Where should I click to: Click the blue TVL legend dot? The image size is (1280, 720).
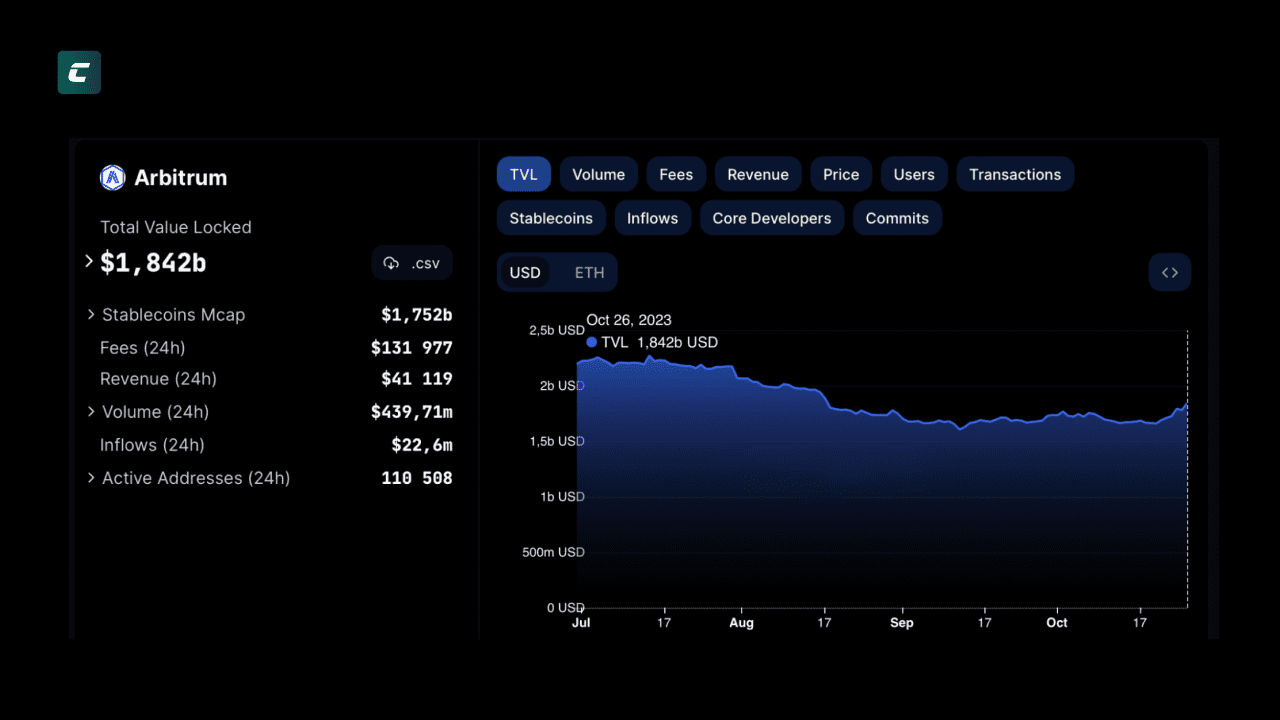592,342
